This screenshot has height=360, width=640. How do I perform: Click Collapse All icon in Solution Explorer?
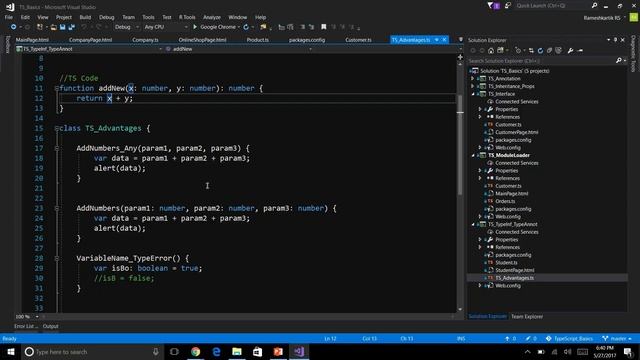(x=549, y=51)
